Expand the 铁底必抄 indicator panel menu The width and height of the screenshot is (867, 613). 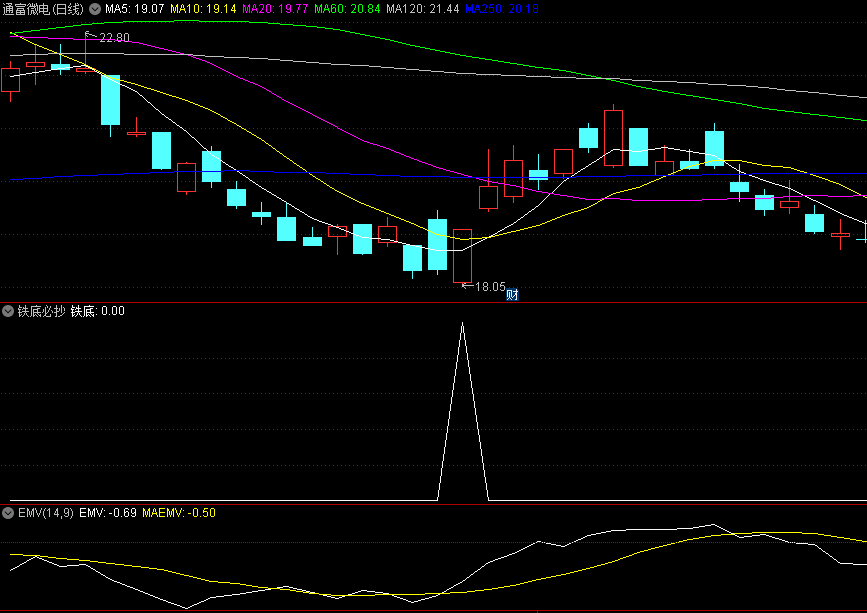click(8, 311)
